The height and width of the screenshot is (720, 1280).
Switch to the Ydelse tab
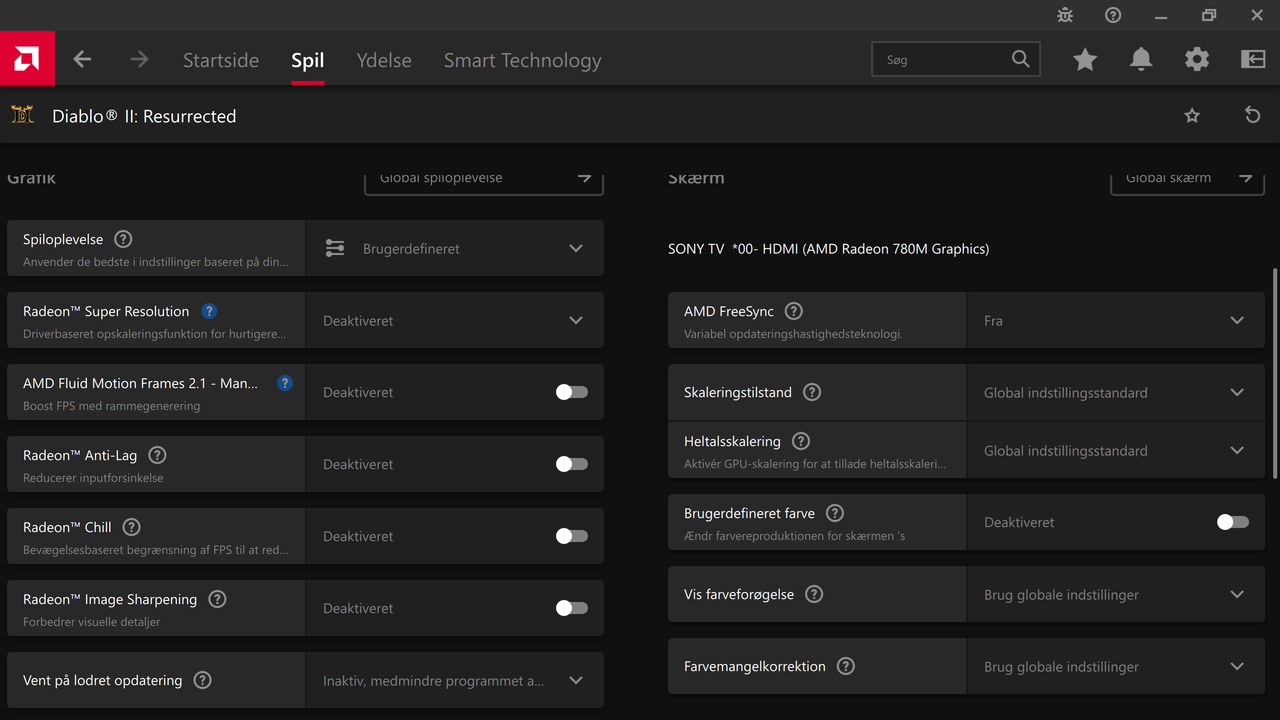pyautogui.click(x=384, y=60)
